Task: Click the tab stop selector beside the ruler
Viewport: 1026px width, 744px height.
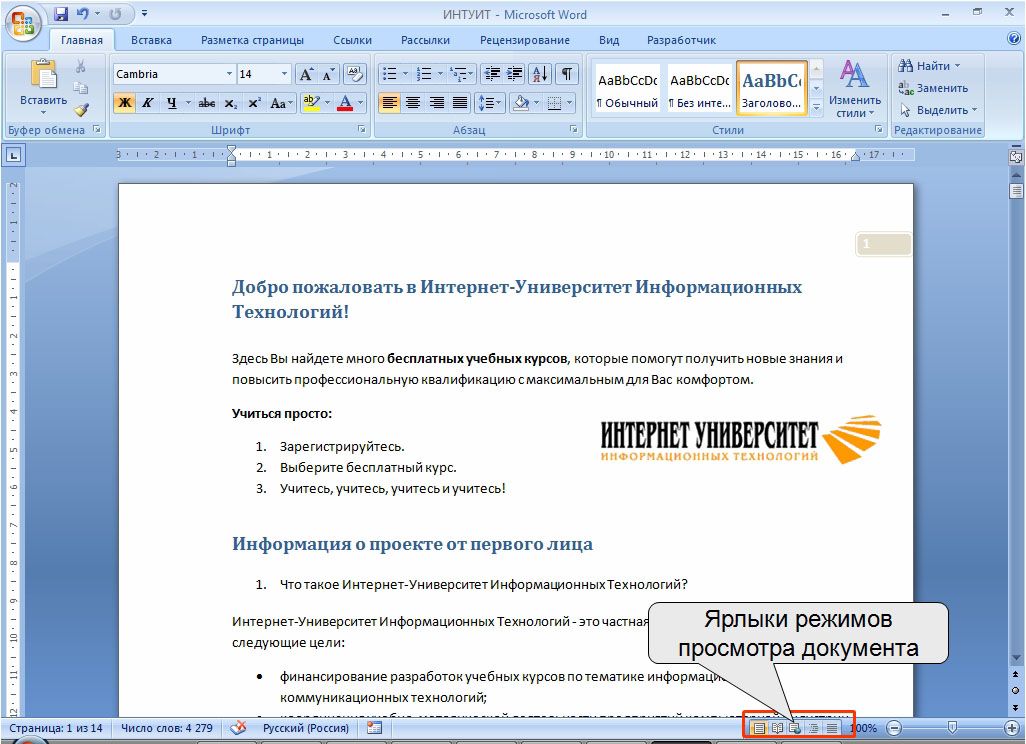Action: (x=14, y=155)
